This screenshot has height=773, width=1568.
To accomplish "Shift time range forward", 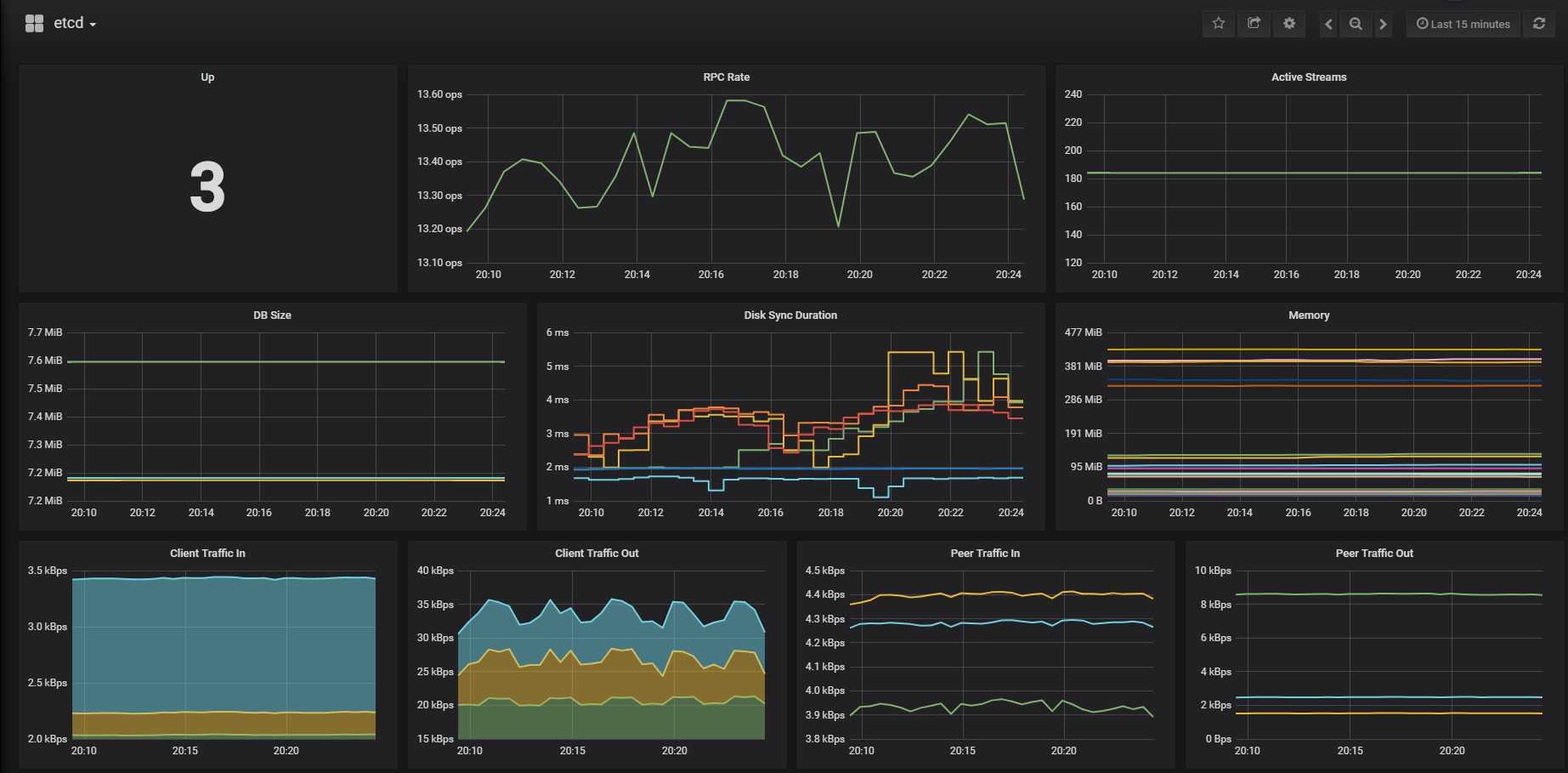I will (x=1383, y=24).
